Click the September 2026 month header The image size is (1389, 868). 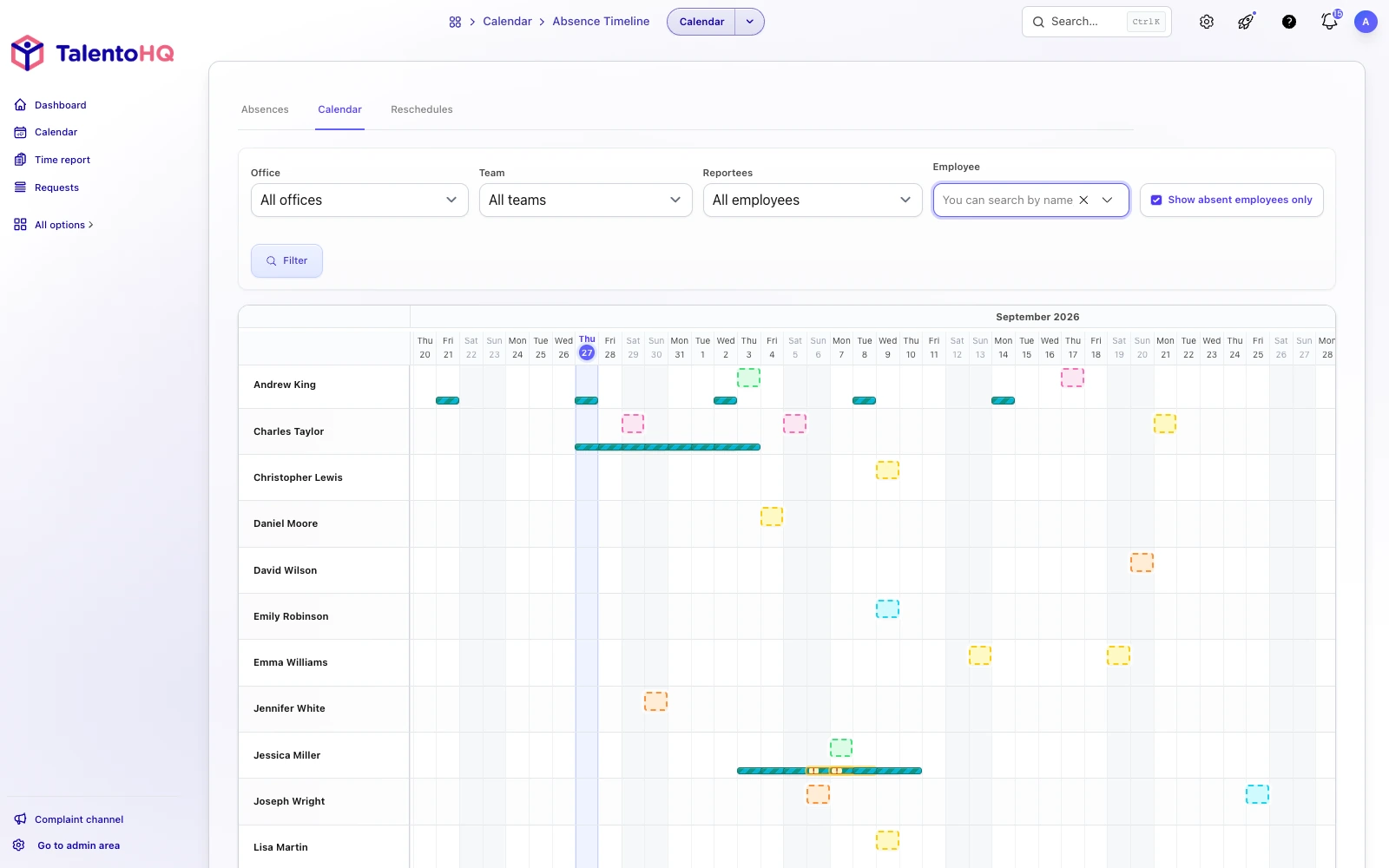click(1037, 317)
